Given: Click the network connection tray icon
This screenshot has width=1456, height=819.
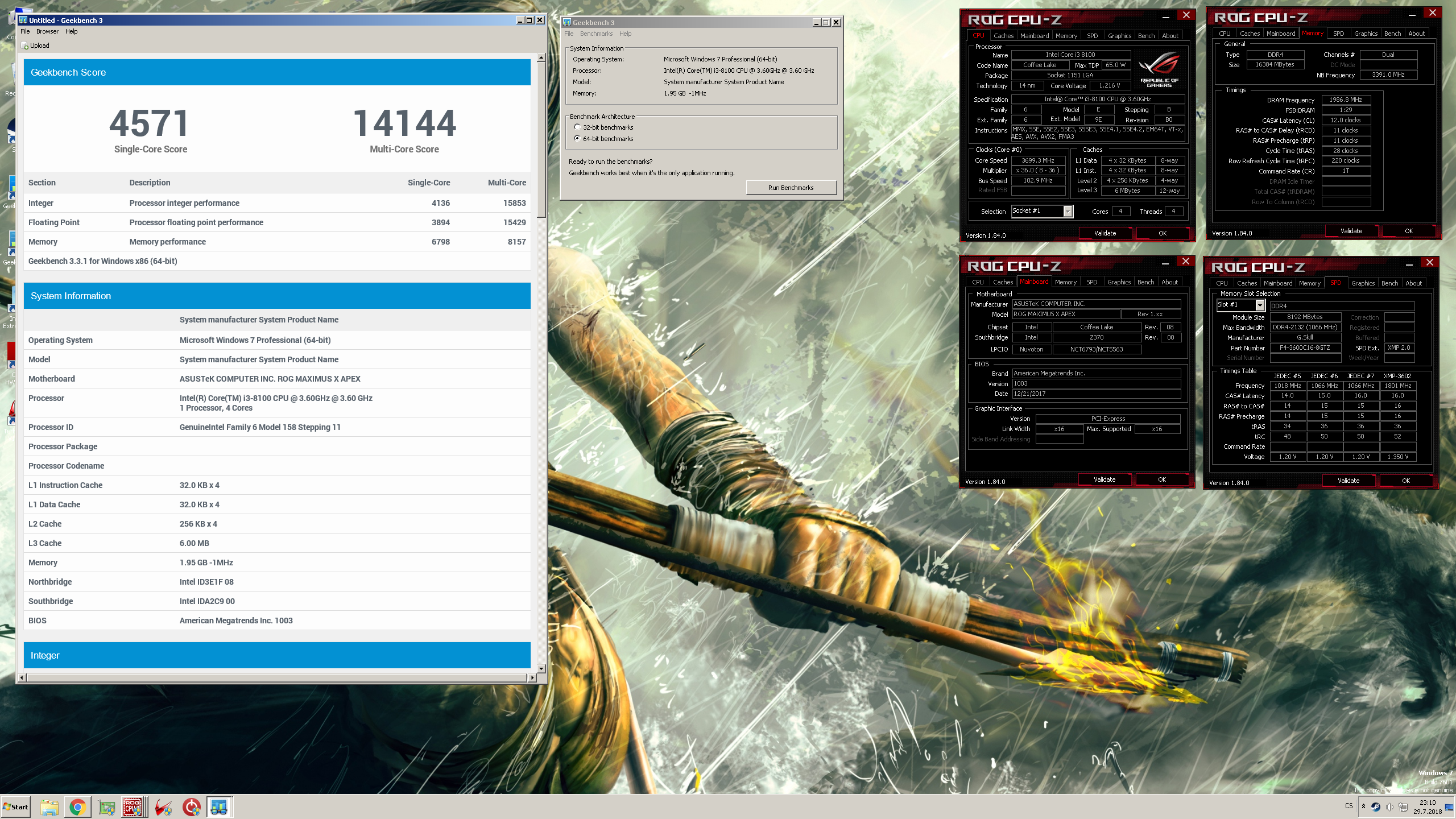Looking at the screenshot, I should [1403, 806].
